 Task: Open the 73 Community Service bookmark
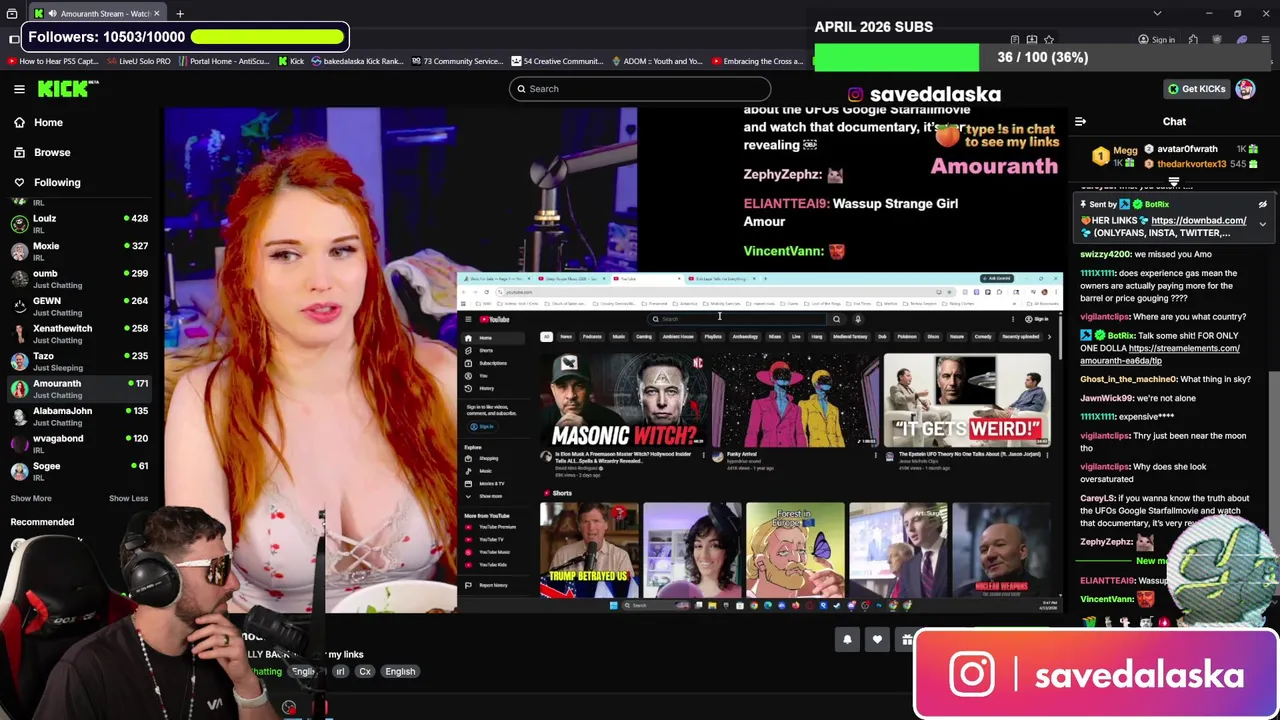[x=456, y=61]
